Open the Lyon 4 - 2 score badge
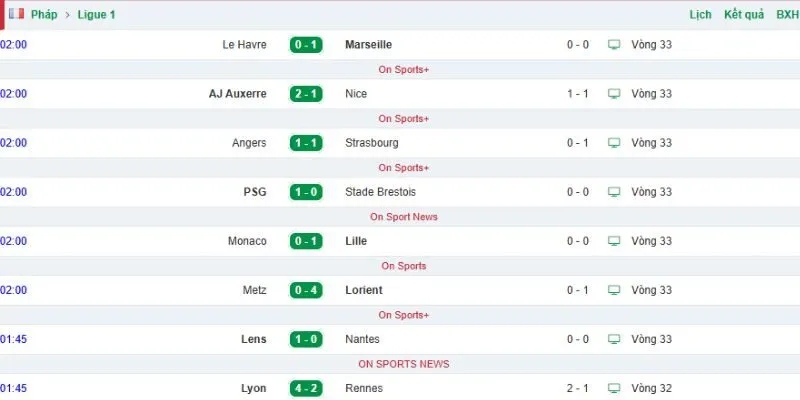Image resolution: width=800 pixels, height=400 pixels. [x=306, y=388]
